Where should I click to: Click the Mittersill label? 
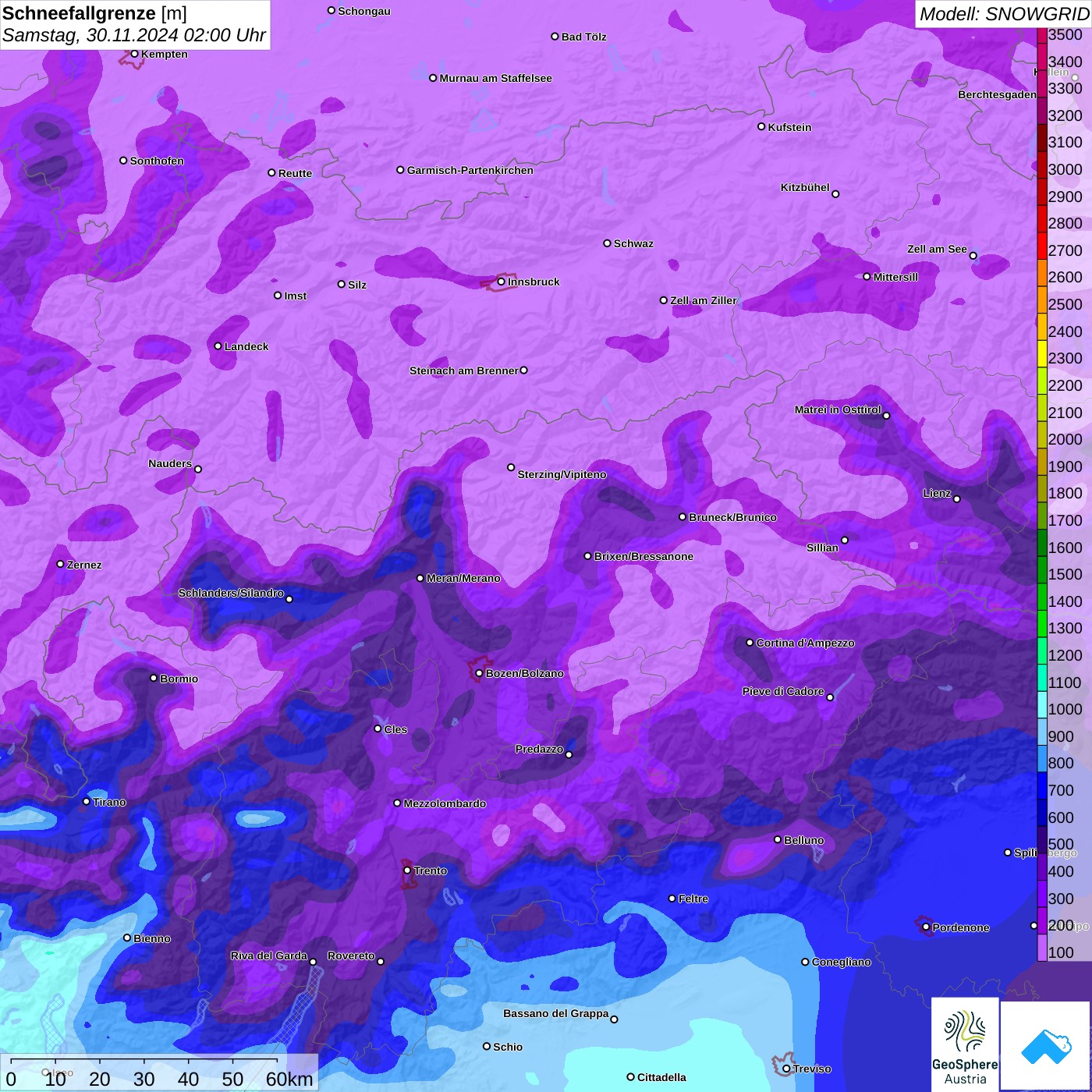coord(895,277)
